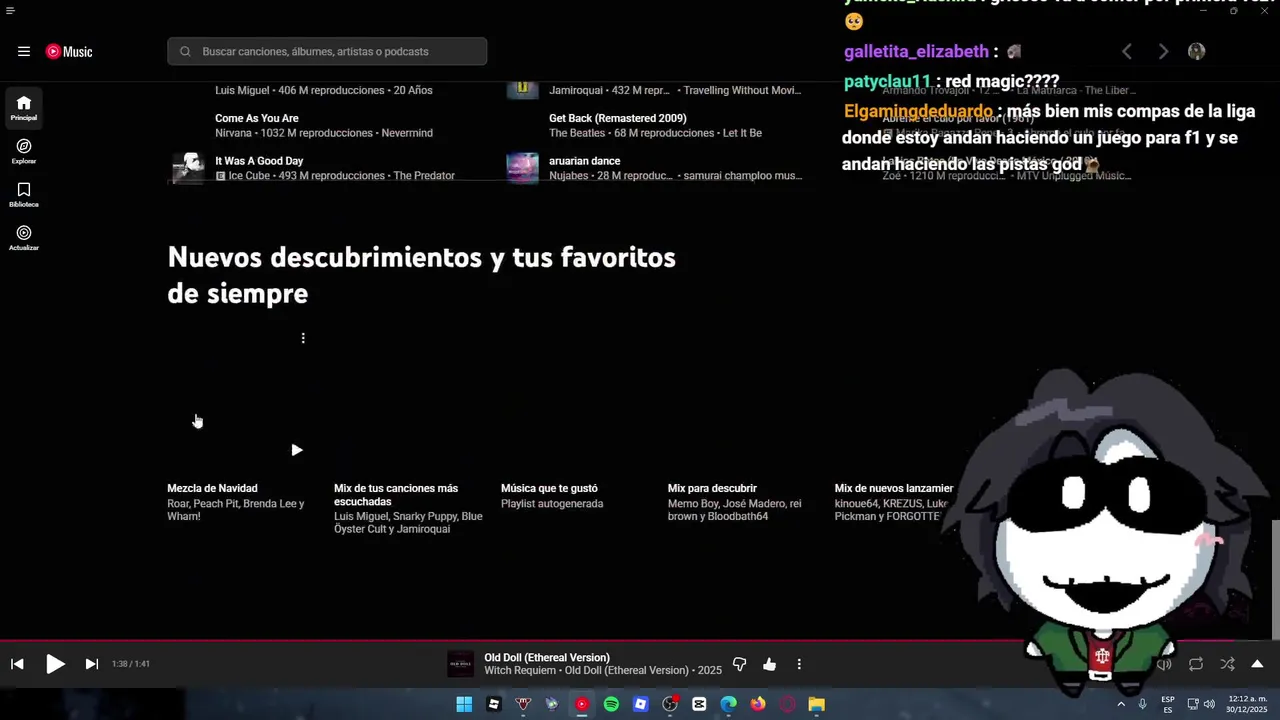Open options menu for Mezcla de Navidad
1280x720 pixels.
click(303, 338)
